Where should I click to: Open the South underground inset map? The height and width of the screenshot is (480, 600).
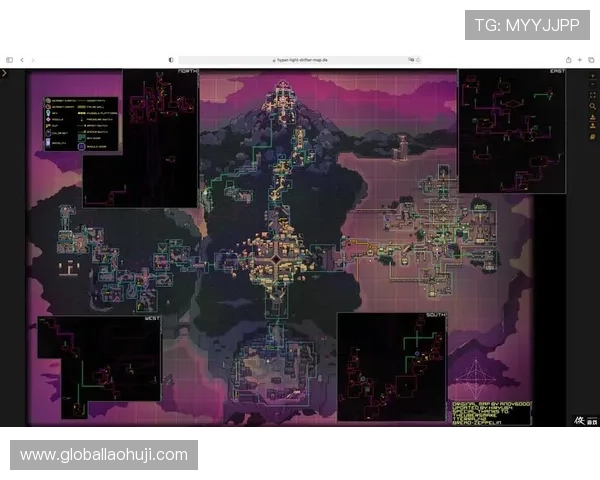(x=391, y=366)
